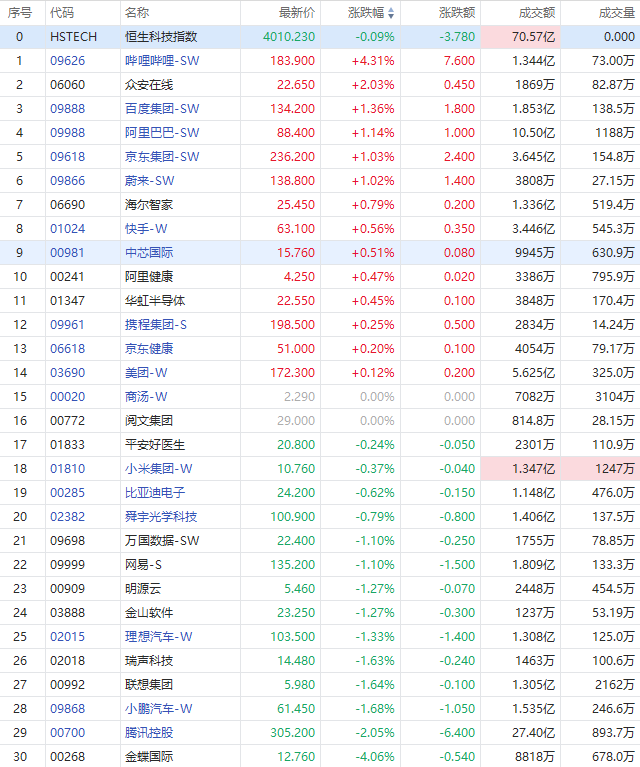
Task: Select the 恒生科技指数 index row
Action: click(x=320, y=37)
